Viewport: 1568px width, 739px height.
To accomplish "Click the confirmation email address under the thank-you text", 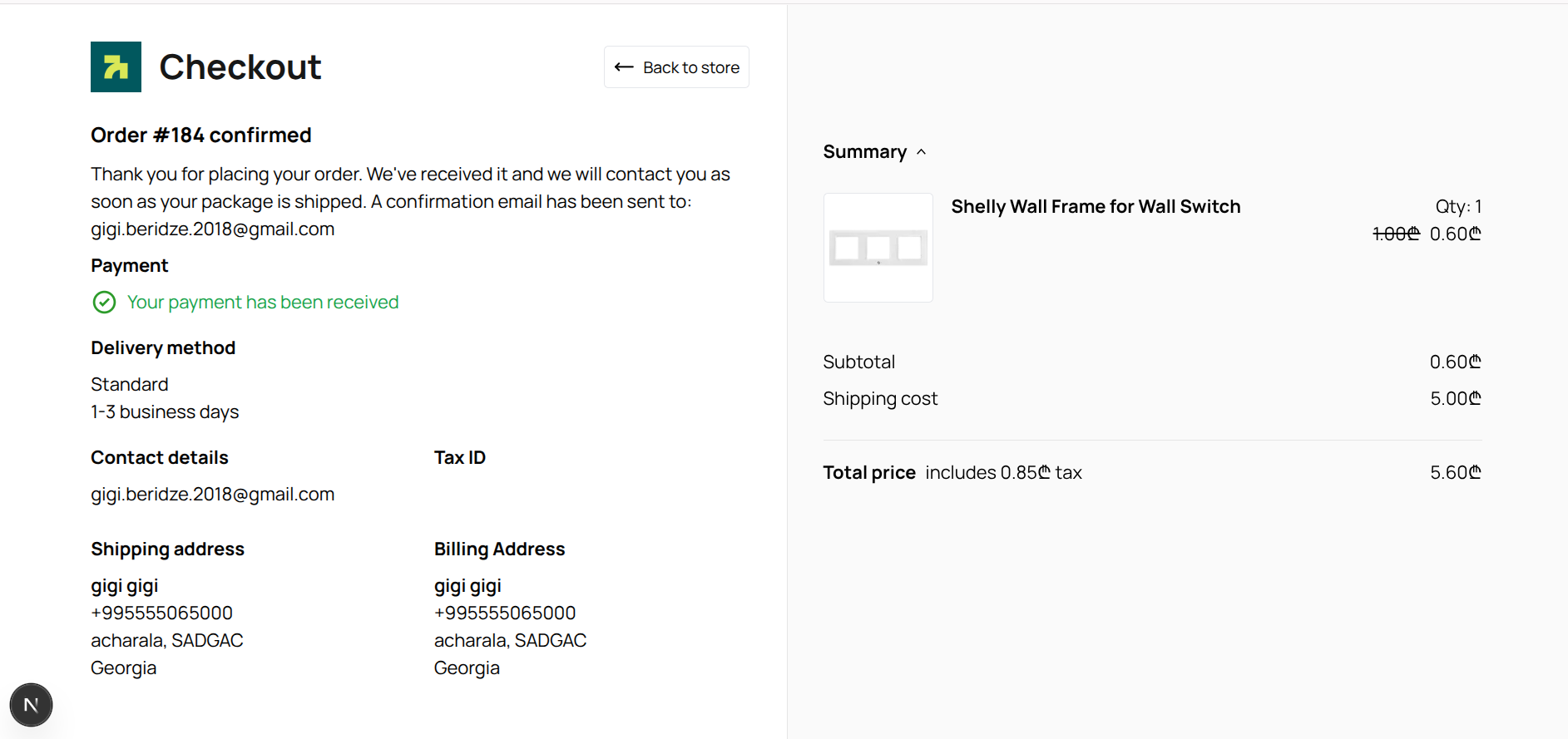I will coord(212,229).
